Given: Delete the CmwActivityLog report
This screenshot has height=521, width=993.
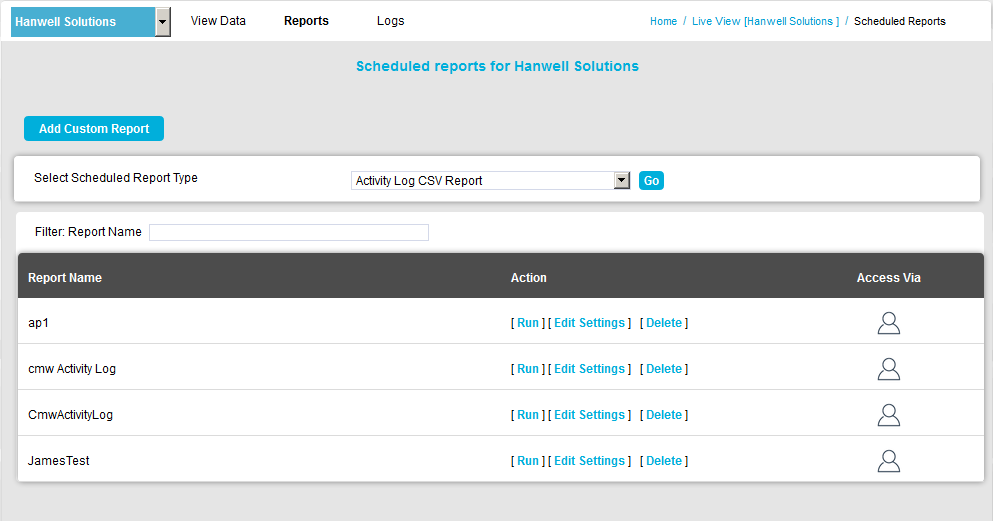Looking at the screenshot, I should click(x=664, y=415).
